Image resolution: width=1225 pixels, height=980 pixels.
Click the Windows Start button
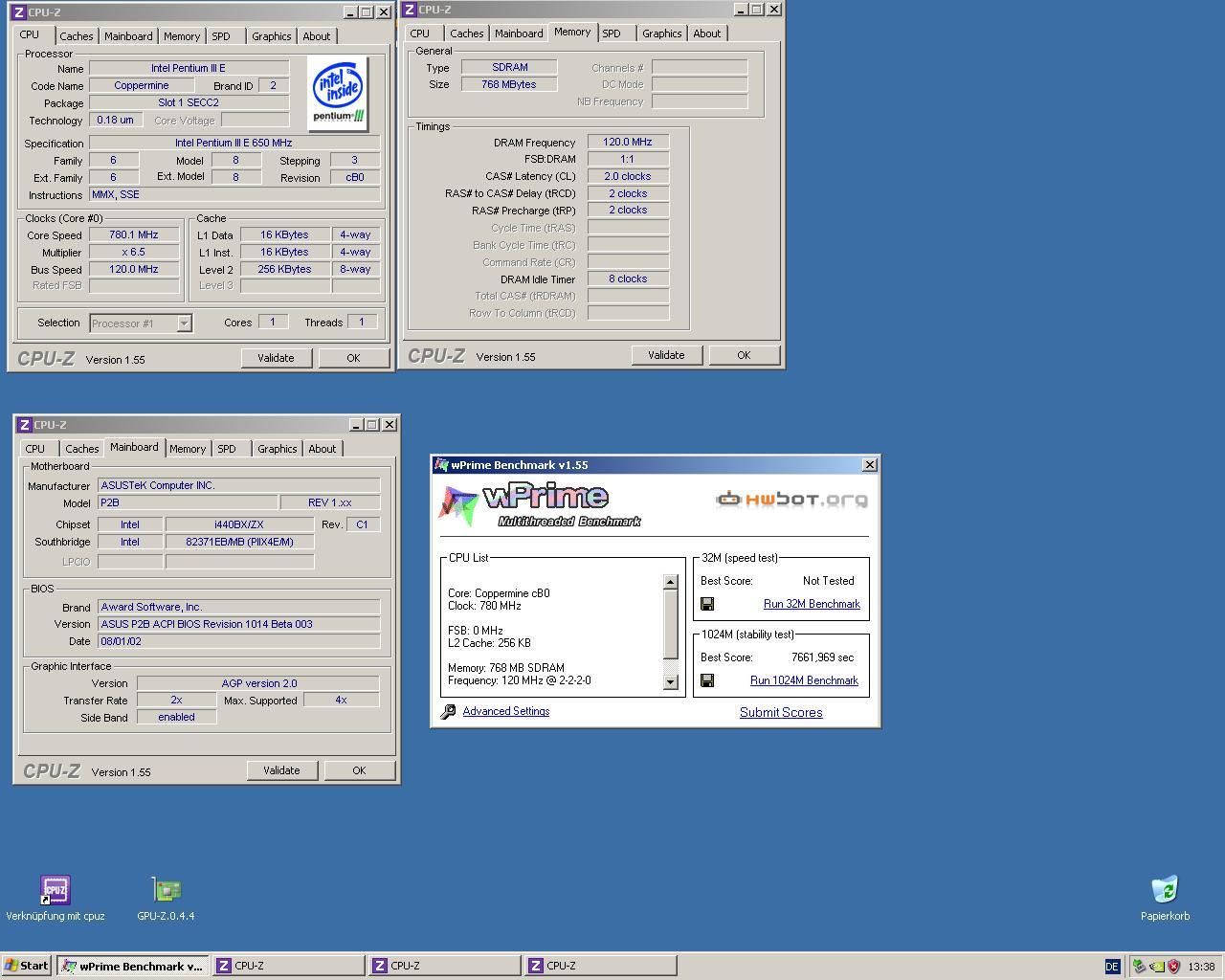coord(27,966)
